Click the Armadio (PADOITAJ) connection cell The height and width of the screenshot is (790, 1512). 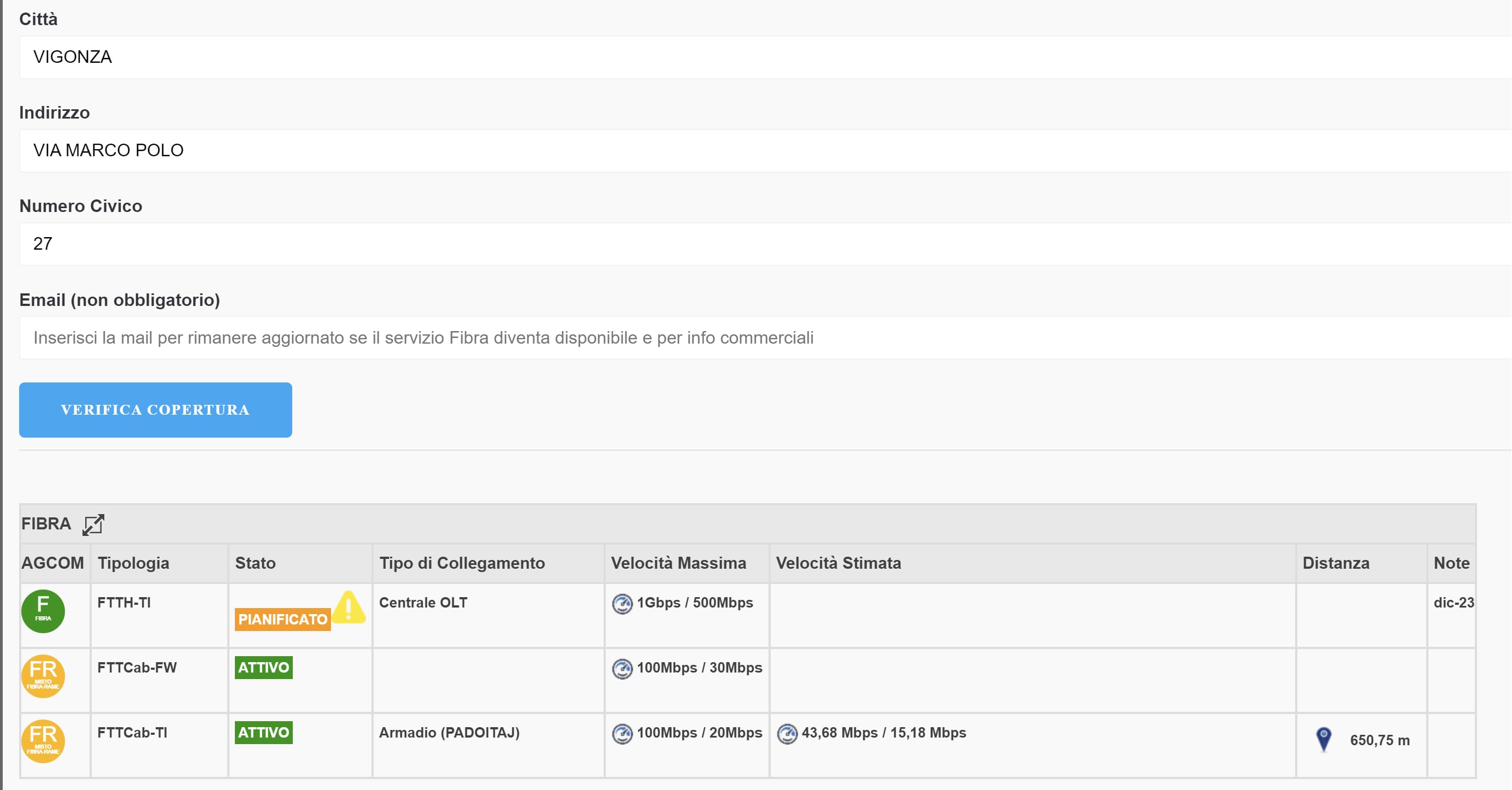(449, 733)
